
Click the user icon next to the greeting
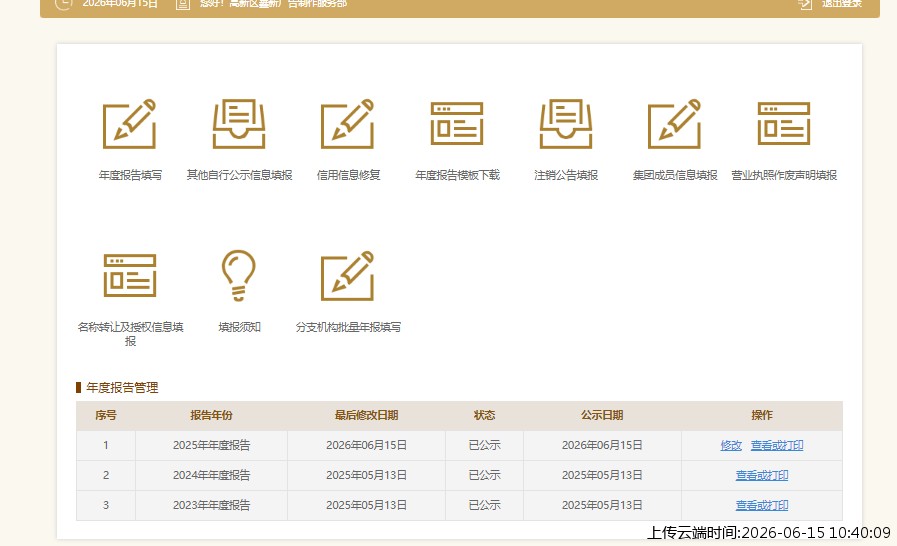coord(182,4)
